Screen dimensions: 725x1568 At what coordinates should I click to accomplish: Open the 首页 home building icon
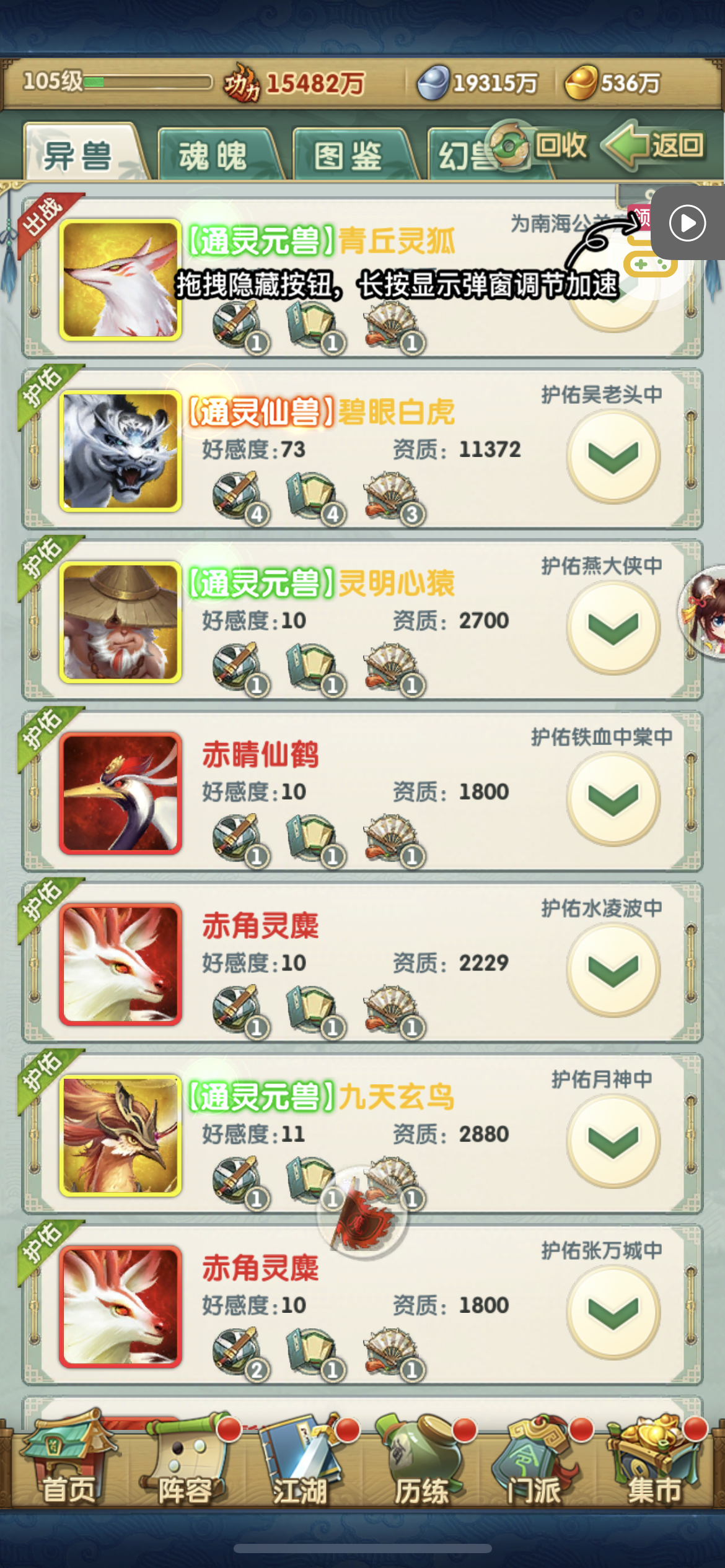pyautogui.click(x=67, y=1458)
